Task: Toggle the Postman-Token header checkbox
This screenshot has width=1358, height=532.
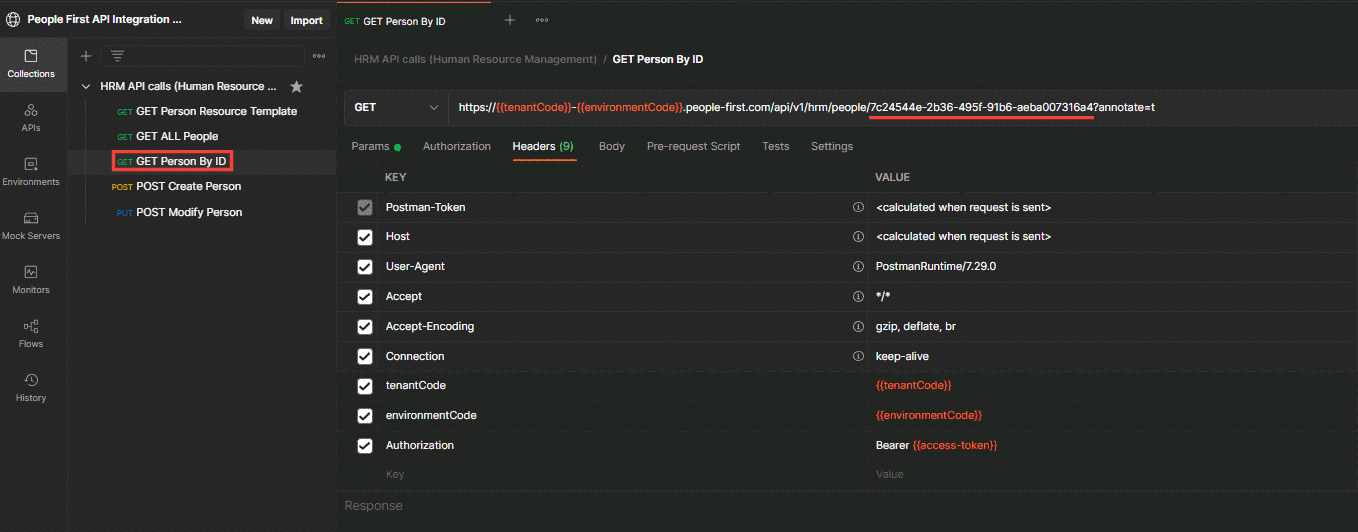Action: pyautogui.click(x=365, y=207)
